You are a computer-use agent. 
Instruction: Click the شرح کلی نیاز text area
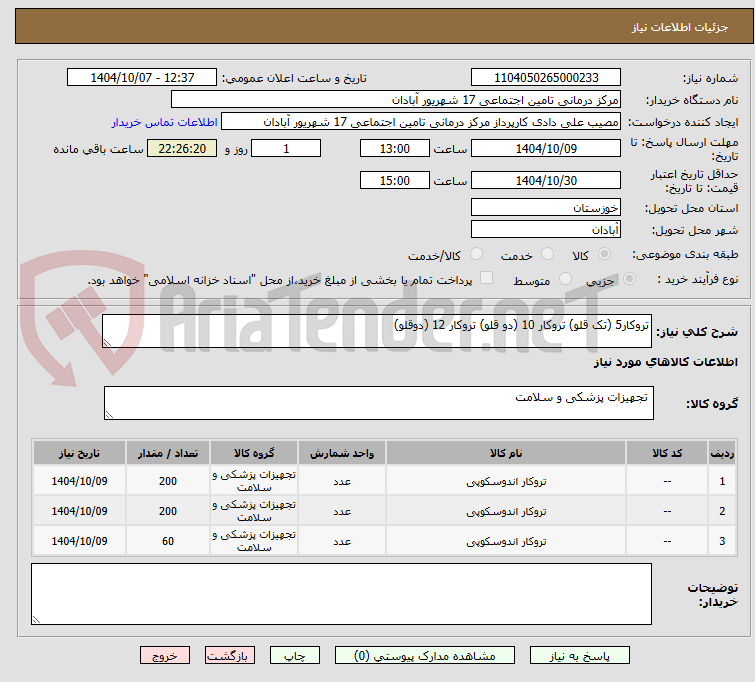377,331
